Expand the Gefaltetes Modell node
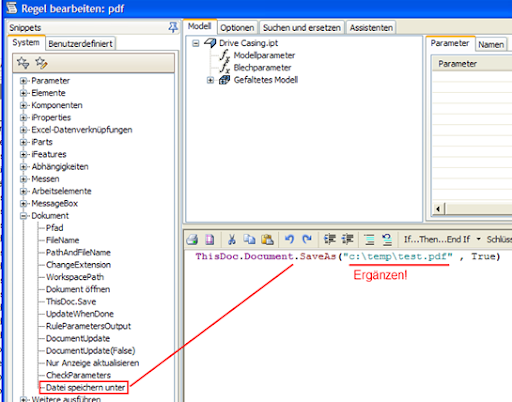 pos(210,80)
